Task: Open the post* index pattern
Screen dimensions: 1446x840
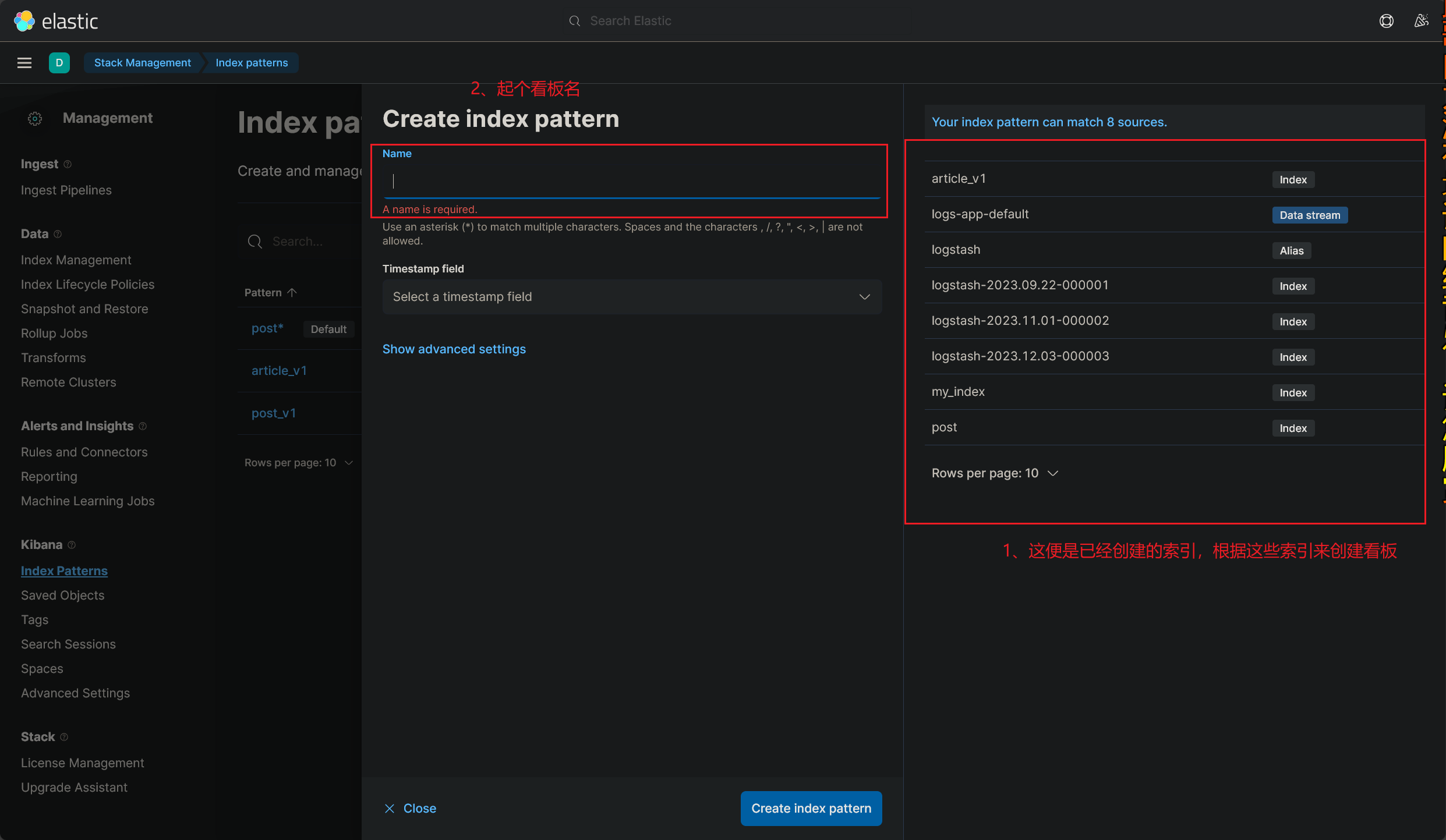Action: click(x=267, y=328)
